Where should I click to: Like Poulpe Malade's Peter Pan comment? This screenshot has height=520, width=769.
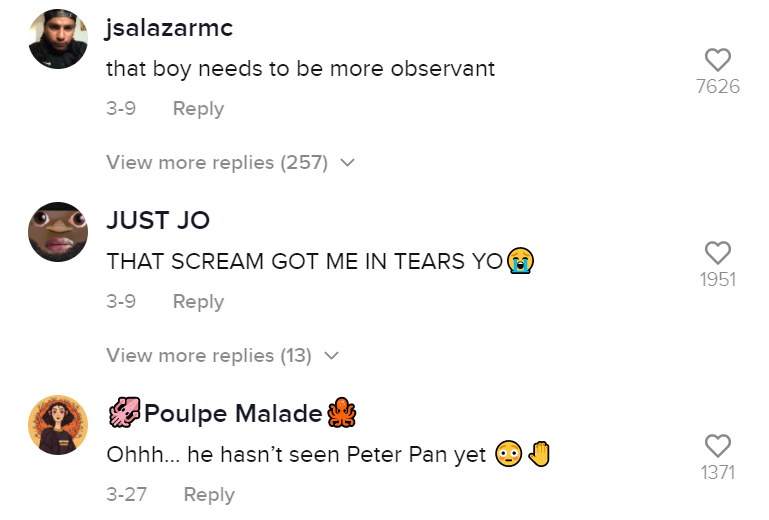[x=718, y=446]
